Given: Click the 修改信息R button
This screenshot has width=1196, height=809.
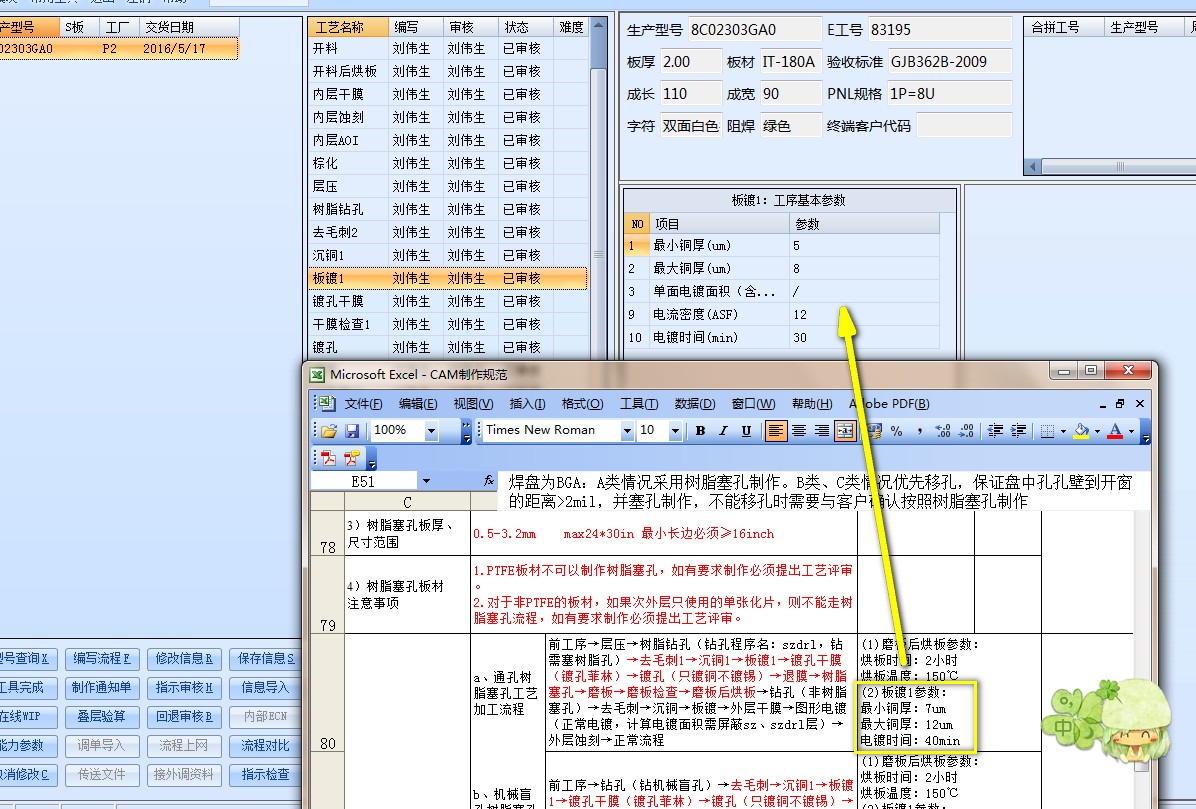Looking at the screenshot, I should [184, 658].
